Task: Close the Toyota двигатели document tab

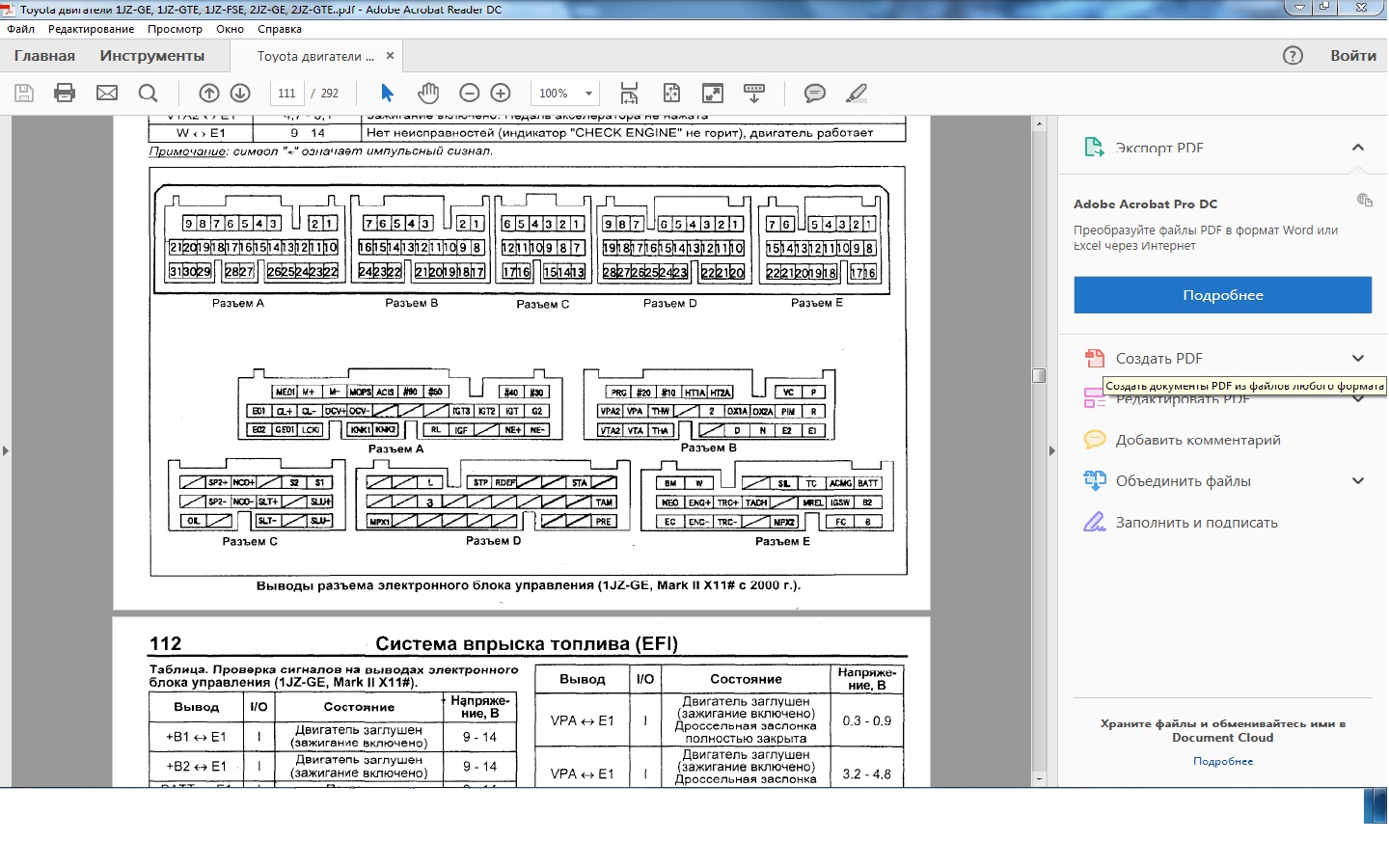Action: [x=390, y=56]
